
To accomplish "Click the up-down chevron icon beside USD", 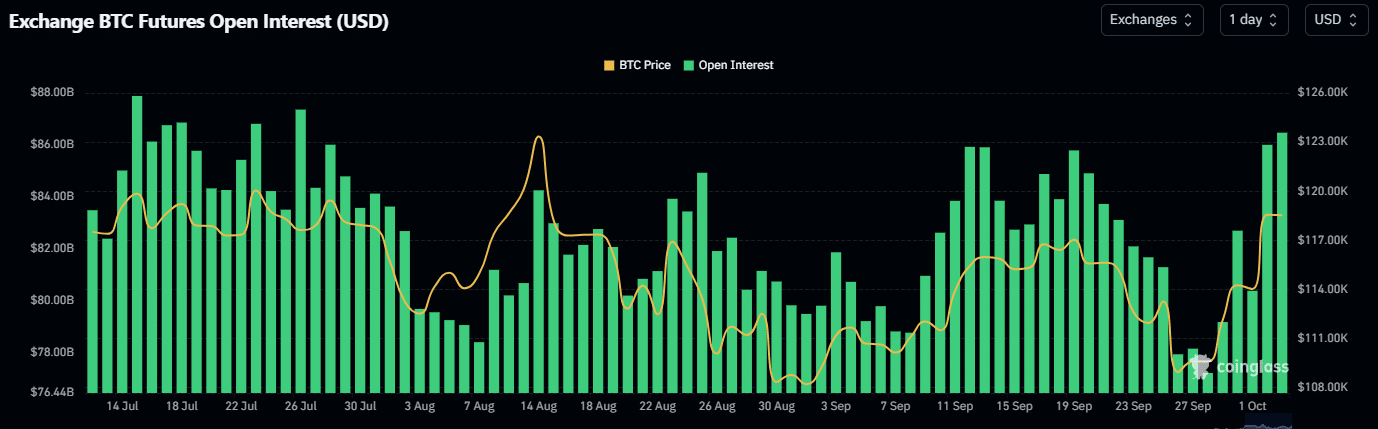I will pos(1353,20).
